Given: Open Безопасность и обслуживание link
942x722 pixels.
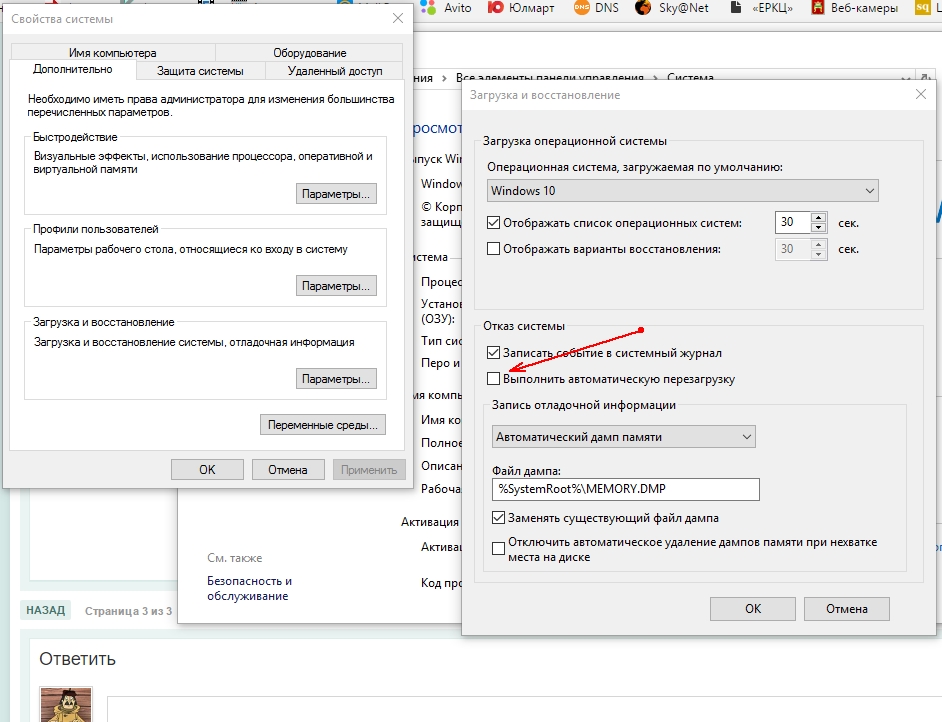Looking at the screenshot, I should (249, 588).
